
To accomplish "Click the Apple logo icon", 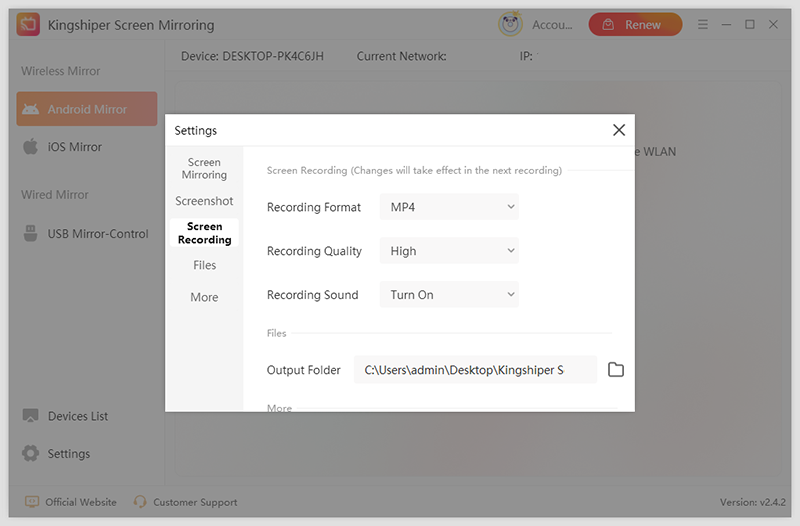I will (31, 146).
